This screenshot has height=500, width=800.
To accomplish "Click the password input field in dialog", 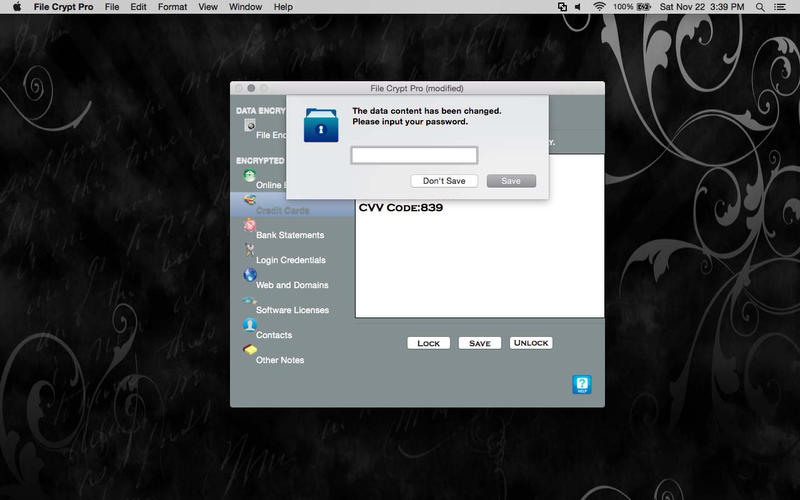I will pyautogui.click(x=414, y=155).
